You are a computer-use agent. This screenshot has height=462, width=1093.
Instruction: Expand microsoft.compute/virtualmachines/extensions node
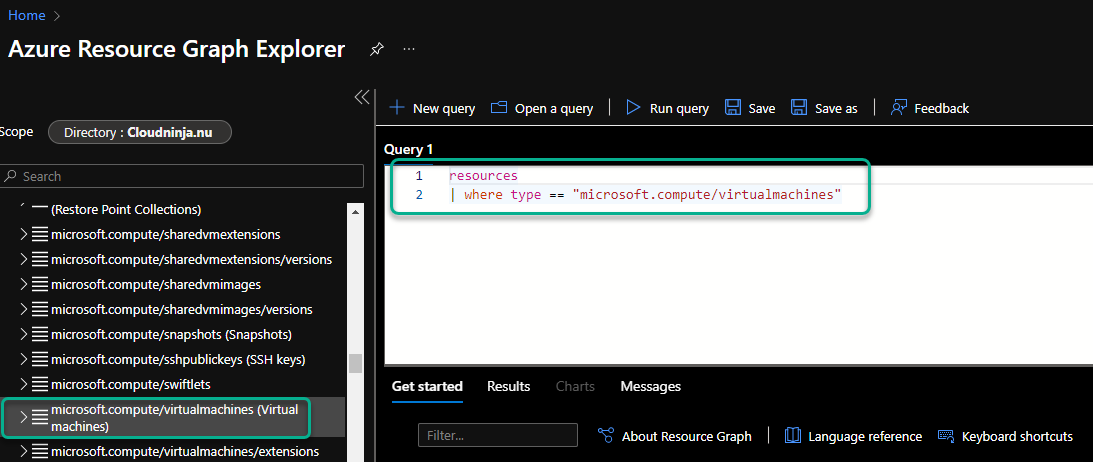pyautogui.click(x=24, y=451)
